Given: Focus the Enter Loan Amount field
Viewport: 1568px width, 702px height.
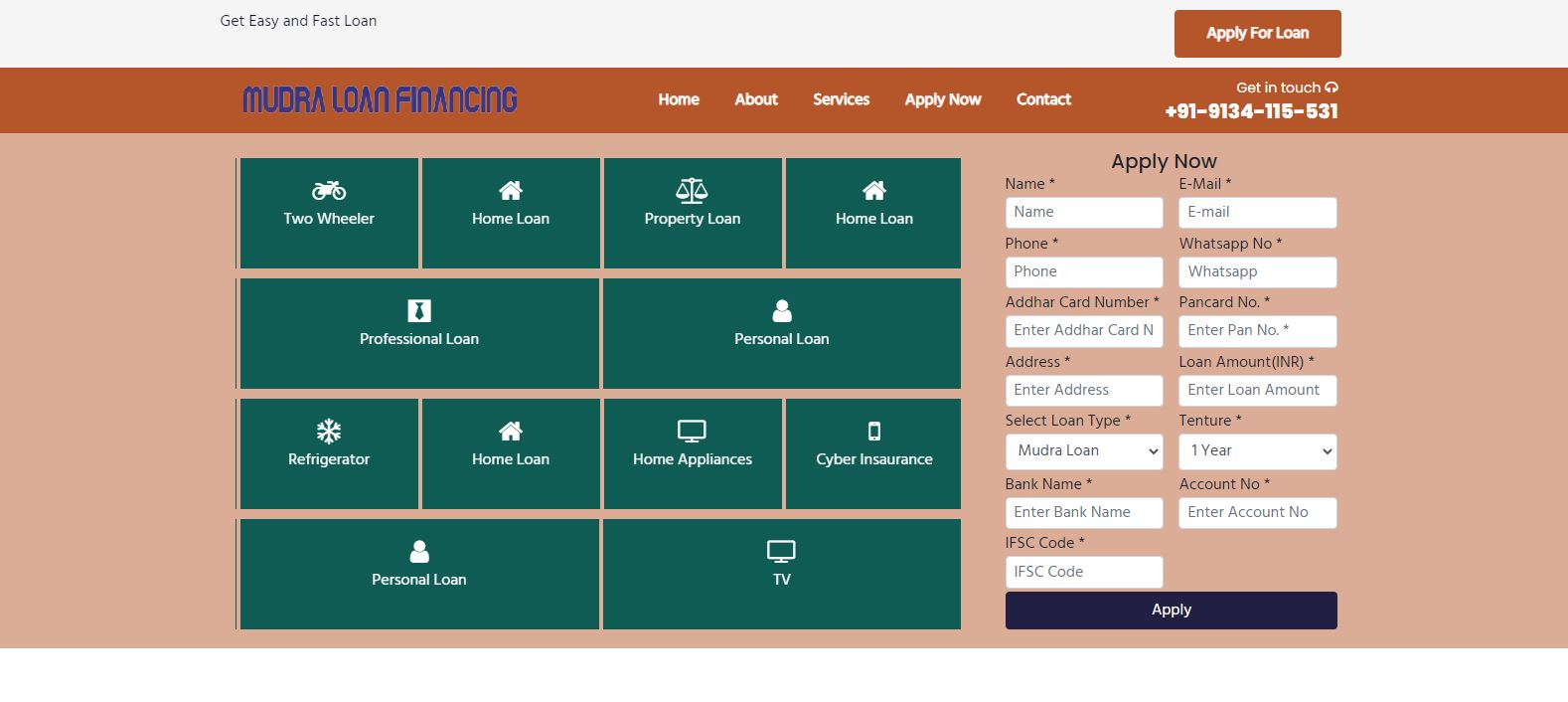Looking at the screenshot, I should pos(1257,391).
